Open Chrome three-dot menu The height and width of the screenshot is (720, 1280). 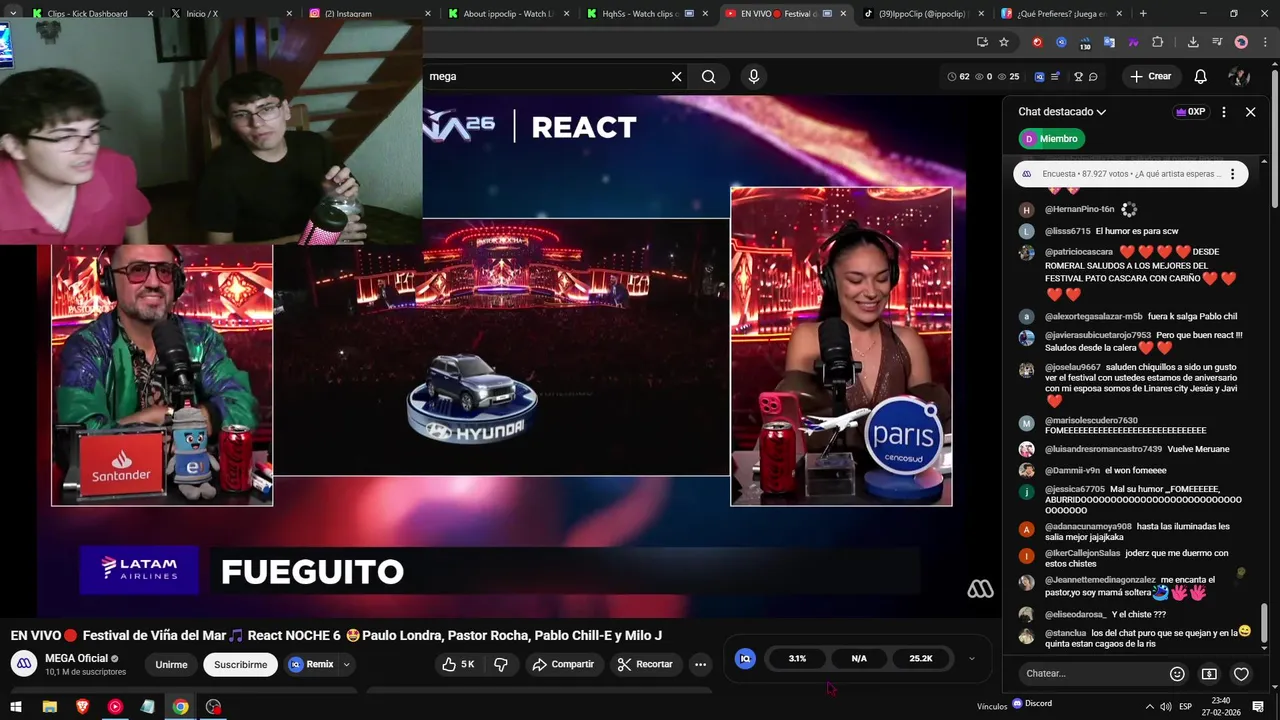pyautogui.click(x=1263, y=42)
